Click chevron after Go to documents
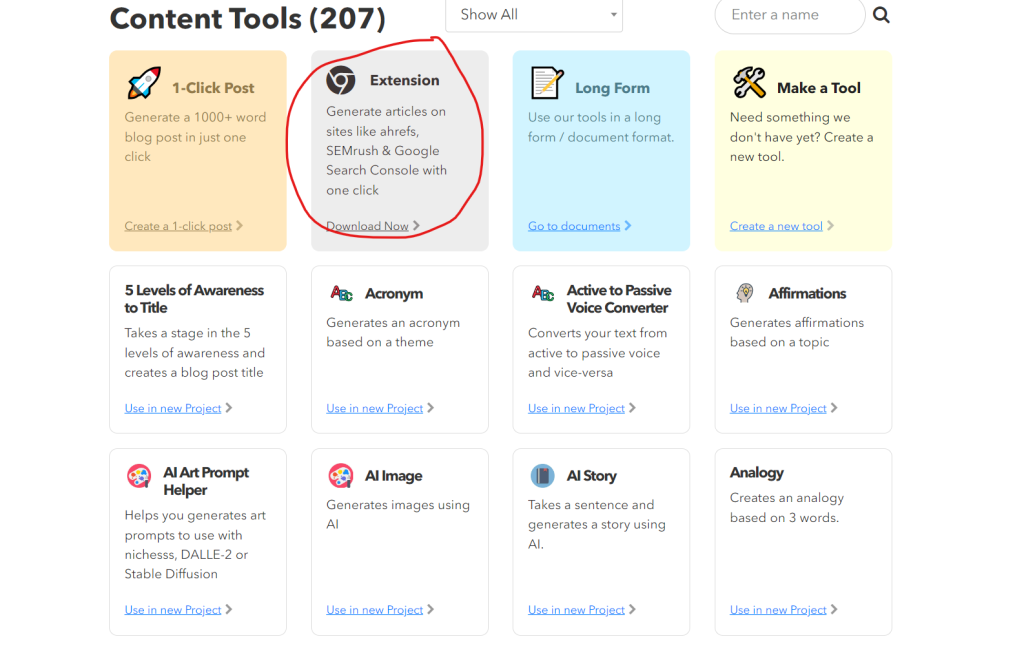Image resolution: width=1024 pixels, height=648 pixels. coord(628,225)
